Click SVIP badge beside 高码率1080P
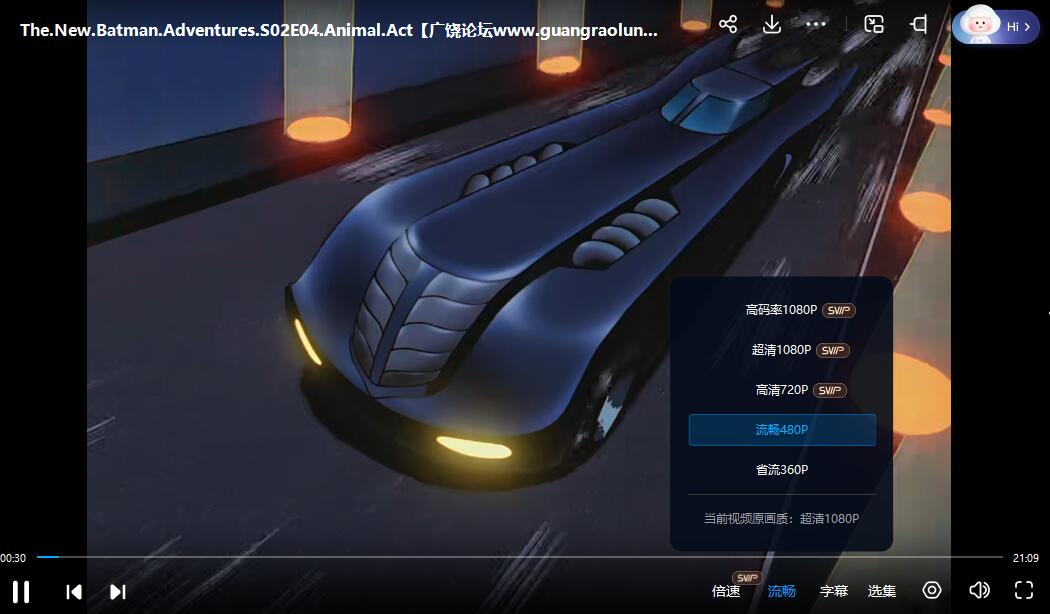This screenshot has width=1050, height=614. pyautogui.click(x=838, y=310)
